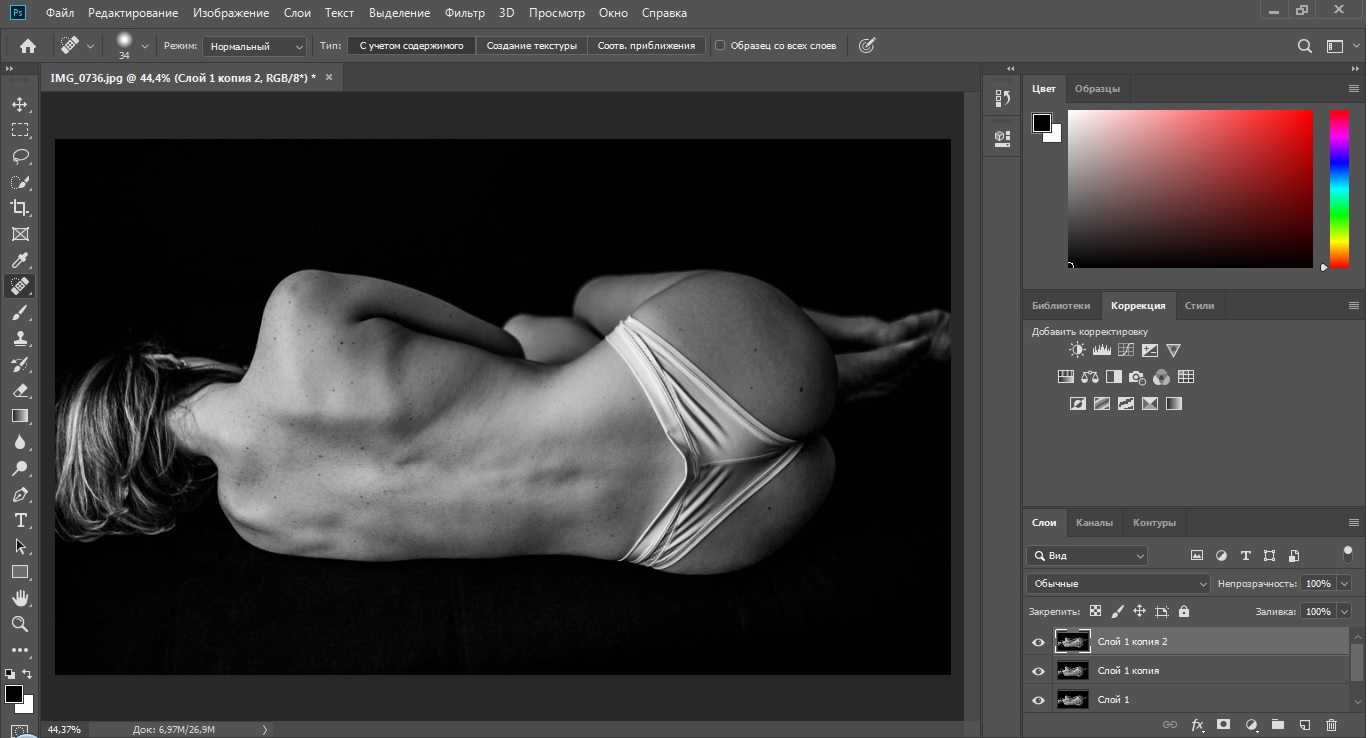Select the Horizontal Type tool
This screenshot has width=1368, height=738.
click(20, 520)
